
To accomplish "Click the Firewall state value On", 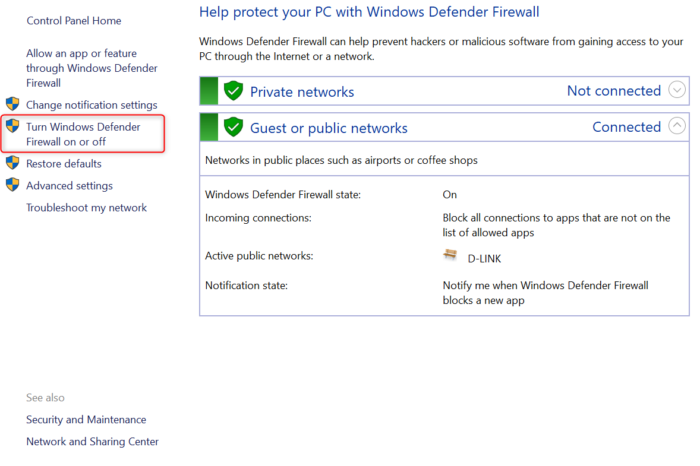I will tap(450, 195).
